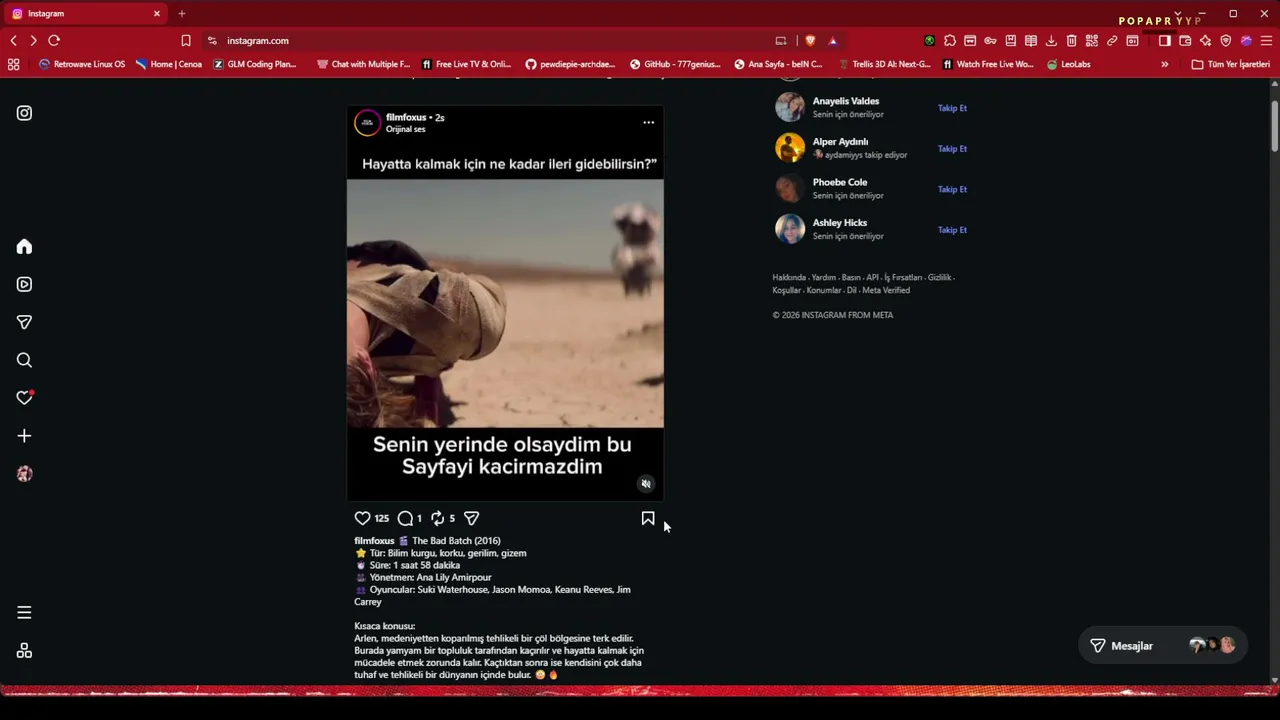Open filmfoxus username in post header
Image resolution: width=1280 pixels, height=720 pixels.
[x=406, y=117]
